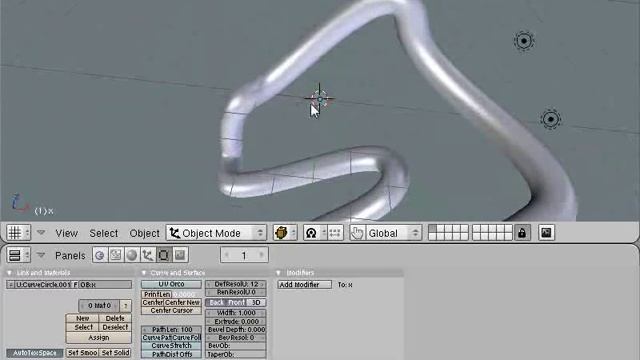
Task: Increase frame number with the right arrow
Action: coord(261,256)
